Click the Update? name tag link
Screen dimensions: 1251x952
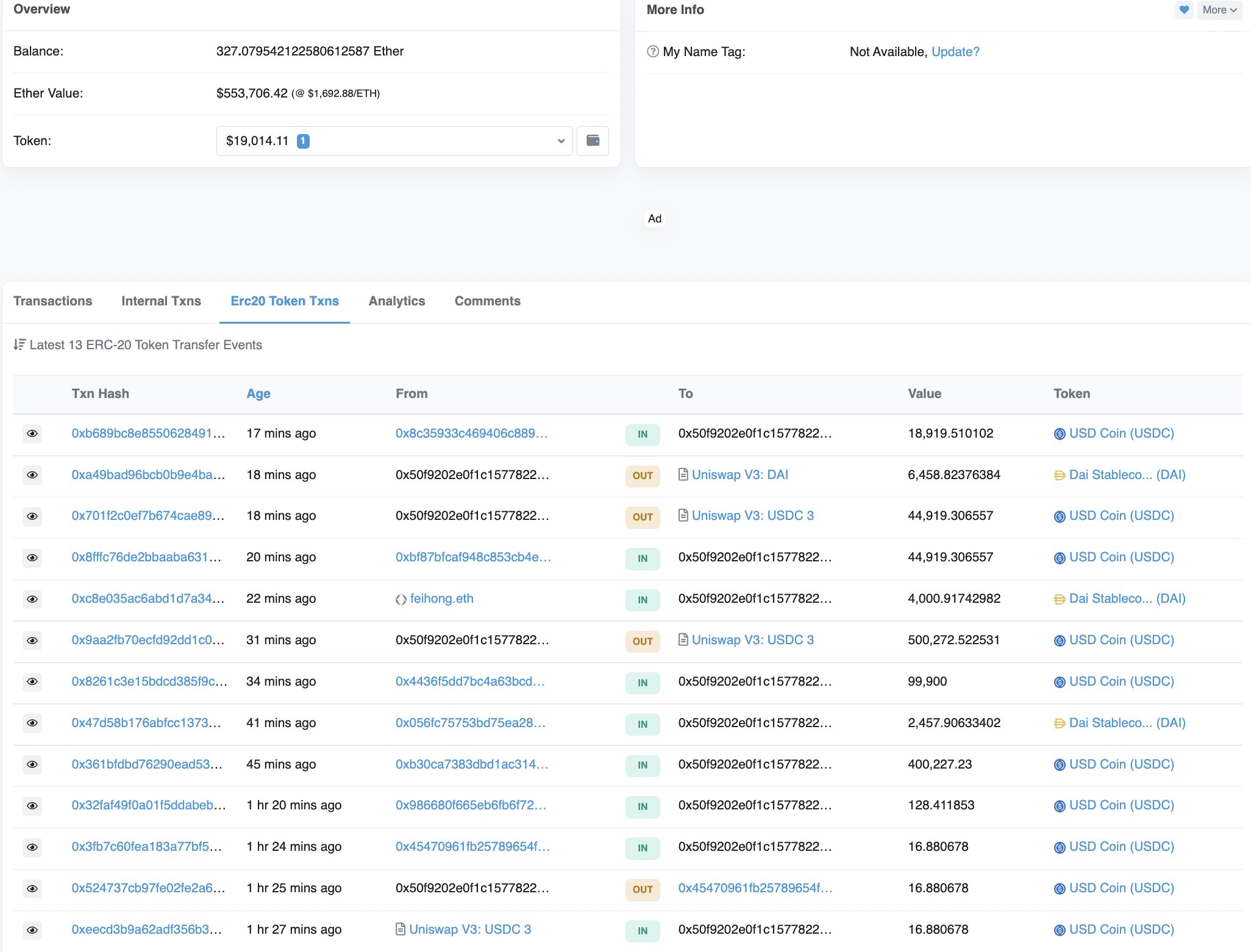coord(955,52)
